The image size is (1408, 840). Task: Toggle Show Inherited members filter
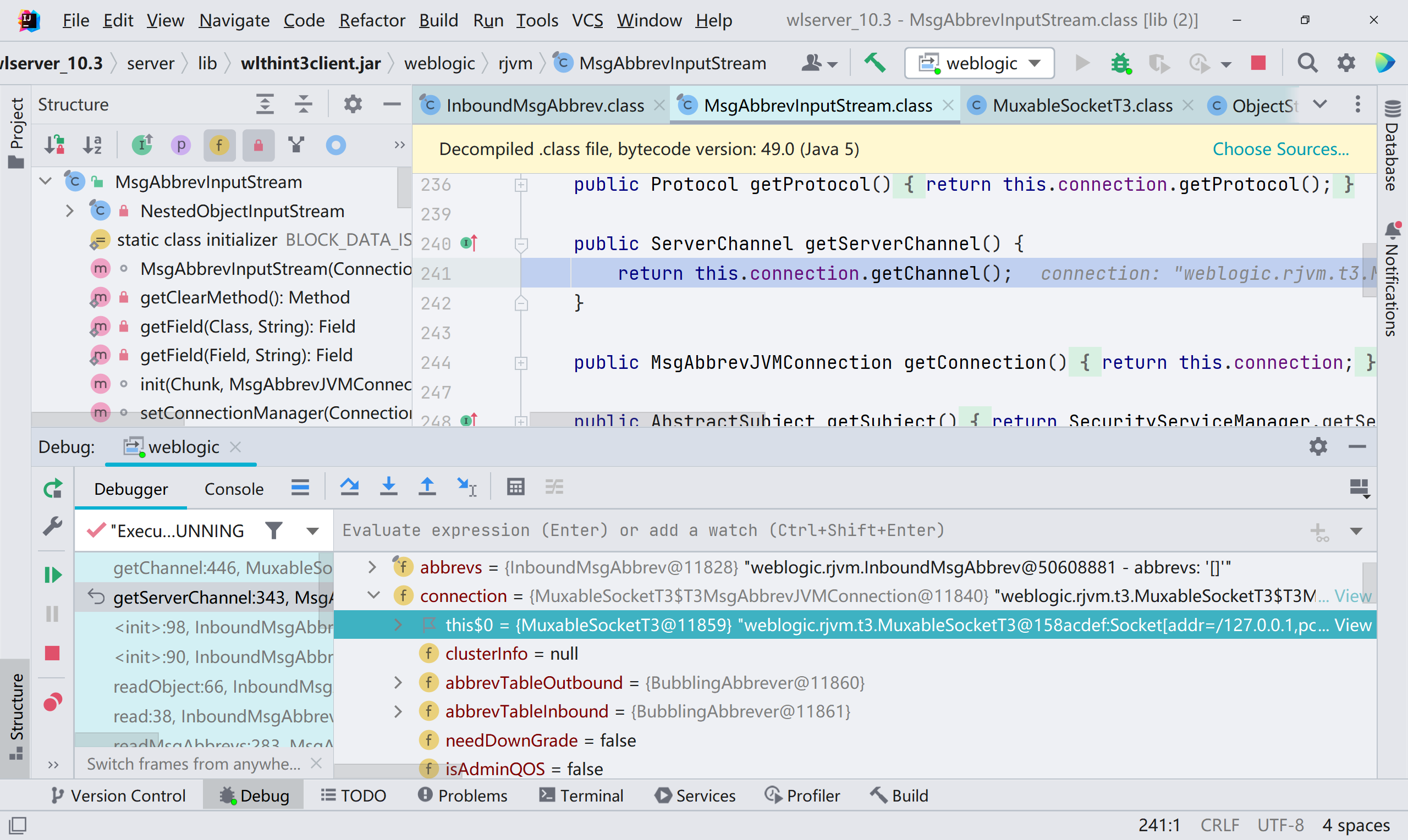[142, 146]
